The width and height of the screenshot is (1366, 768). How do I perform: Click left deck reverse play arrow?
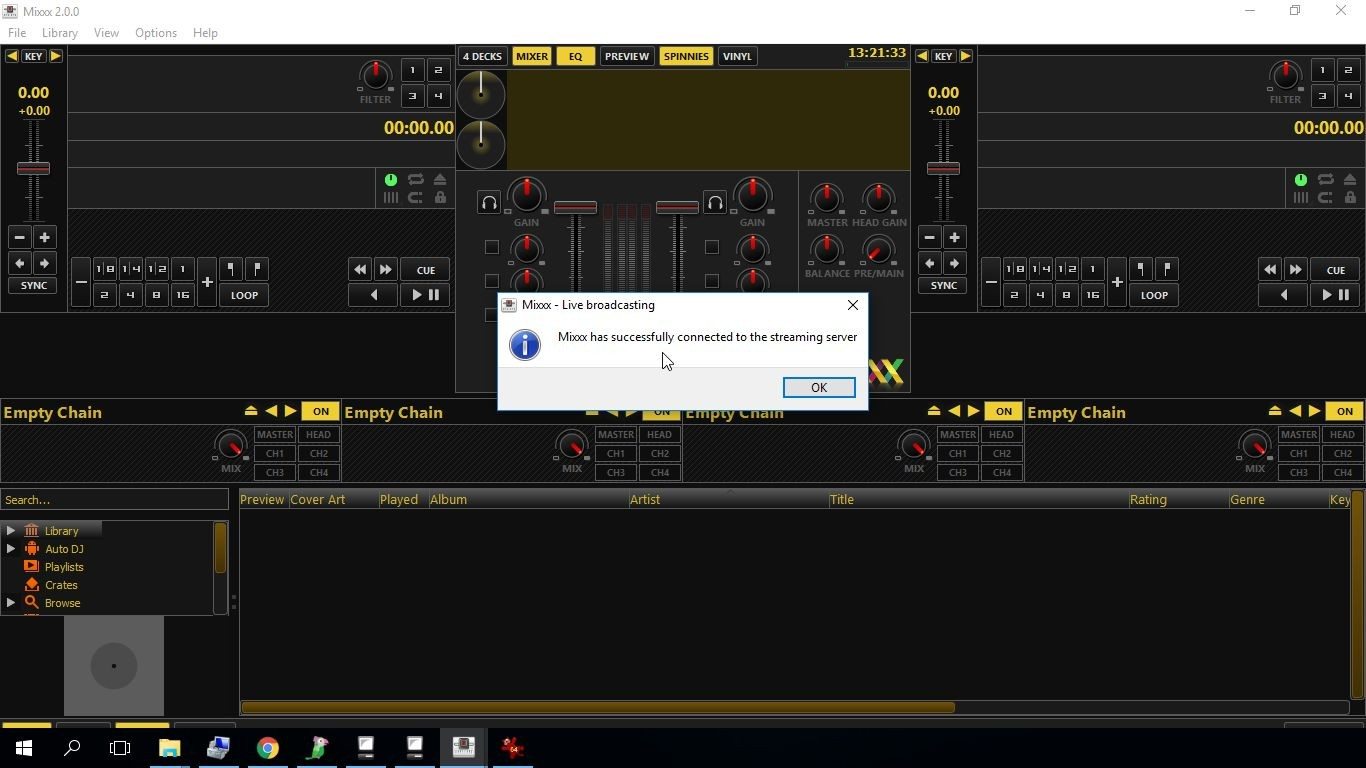pos(374,295)
